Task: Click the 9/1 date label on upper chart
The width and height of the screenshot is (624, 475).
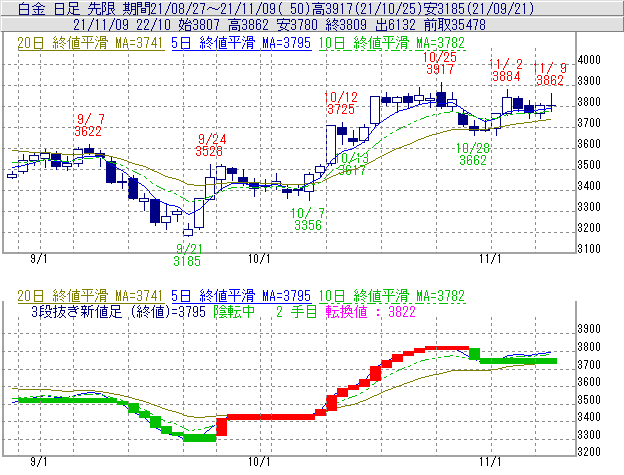Action: pos(39,259)
